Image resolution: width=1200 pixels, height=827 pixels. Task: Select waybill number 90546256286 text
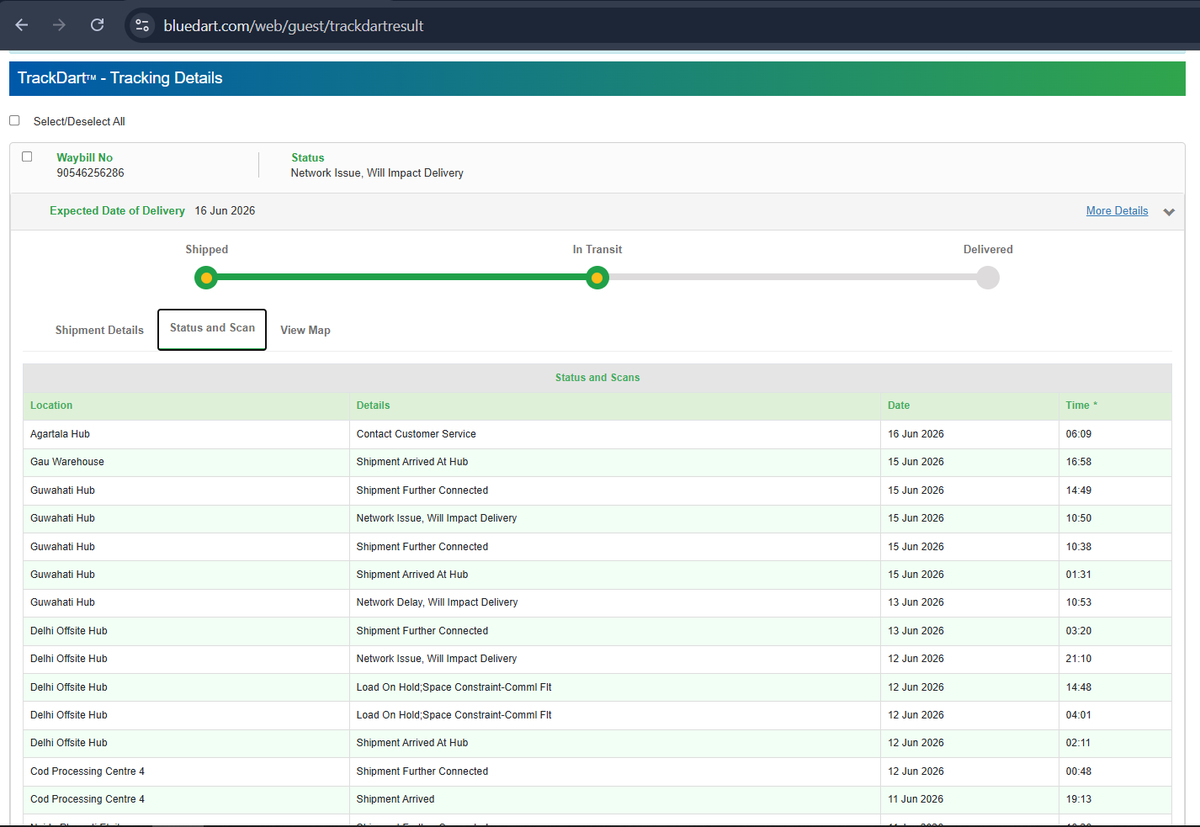click(90, 173)
